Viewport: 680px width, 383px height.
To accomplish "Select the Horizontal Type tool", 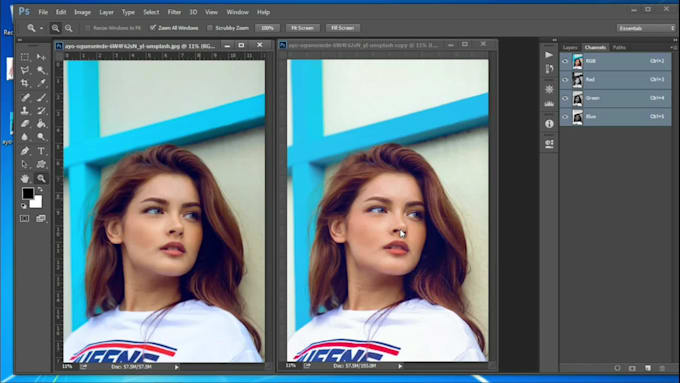I will pos(41,151).
